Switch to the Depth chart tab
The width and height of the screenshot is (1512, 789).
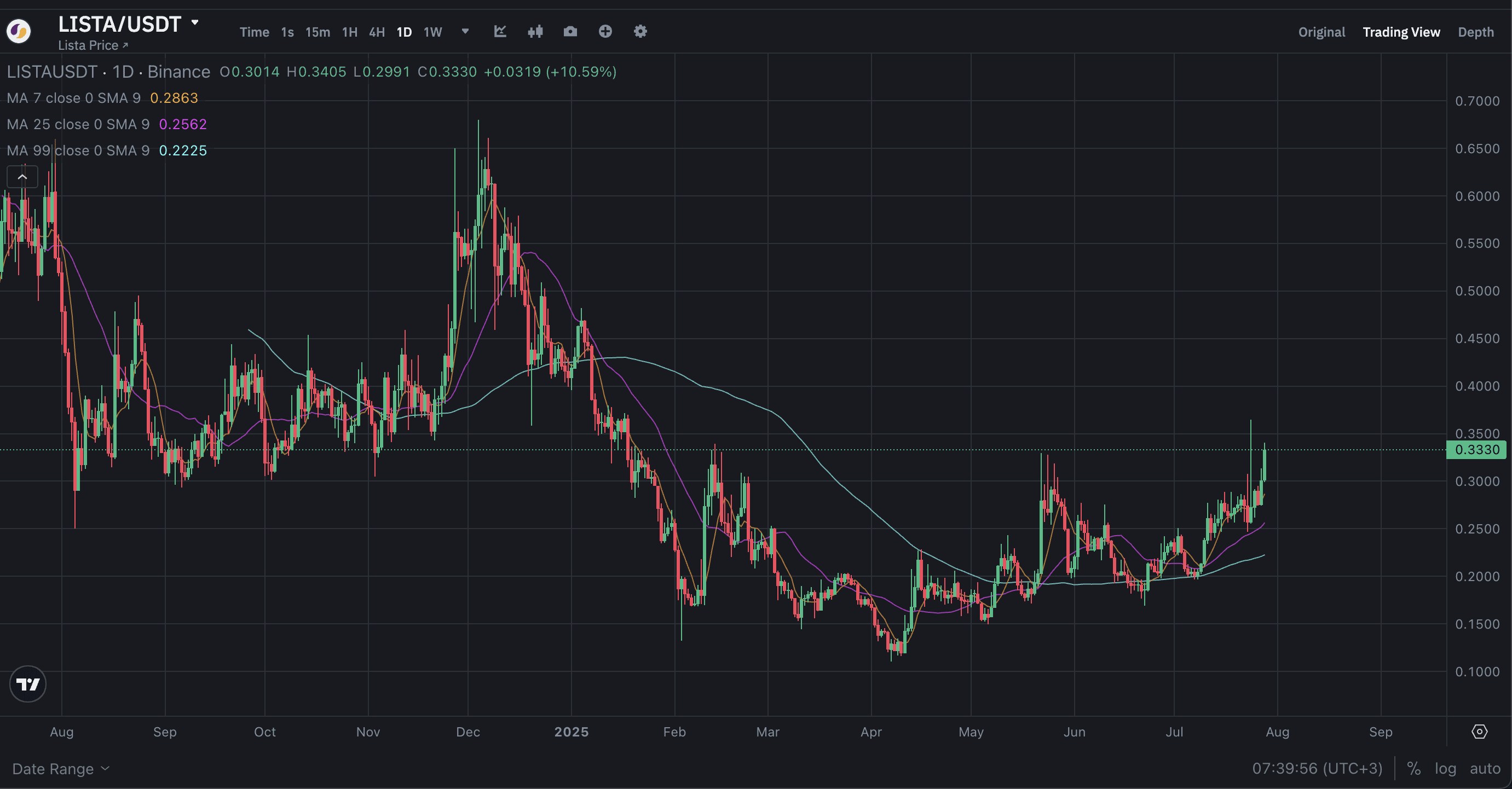click(1475, 32)
